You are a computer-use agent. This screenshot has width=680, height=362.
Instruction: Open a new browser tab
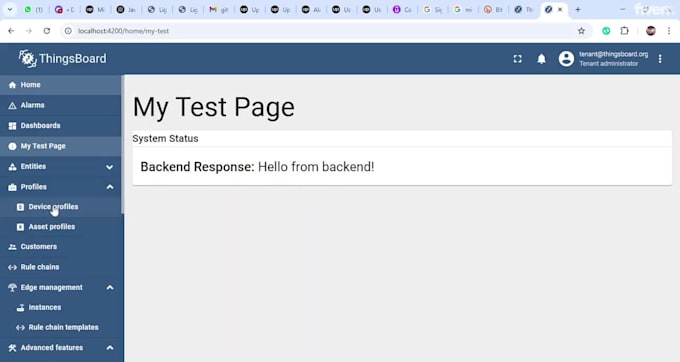pos(578,9)
